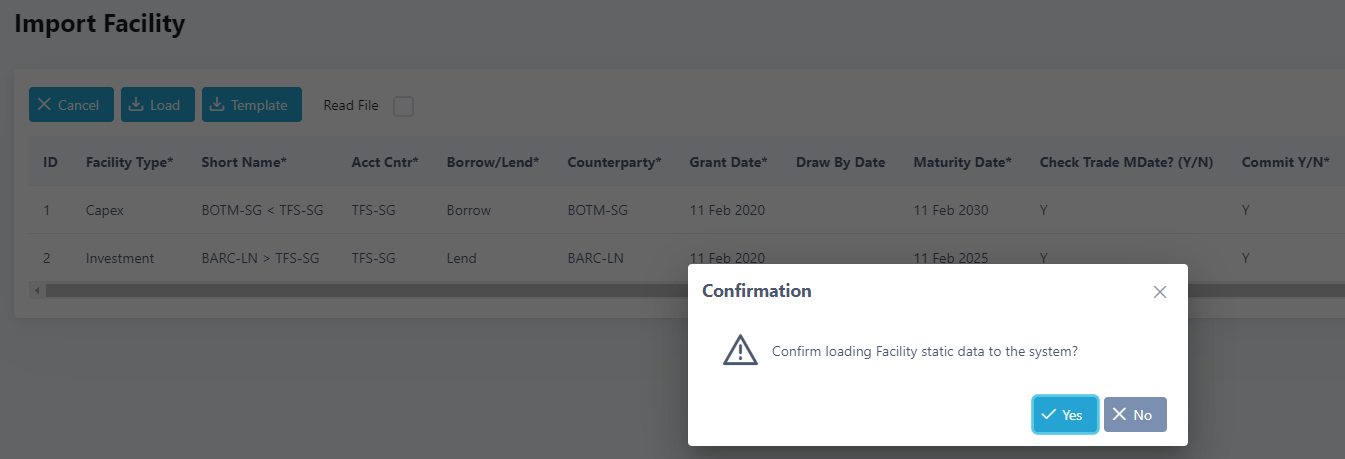Decline loading by clicking No

click(x=1135, y=414)
